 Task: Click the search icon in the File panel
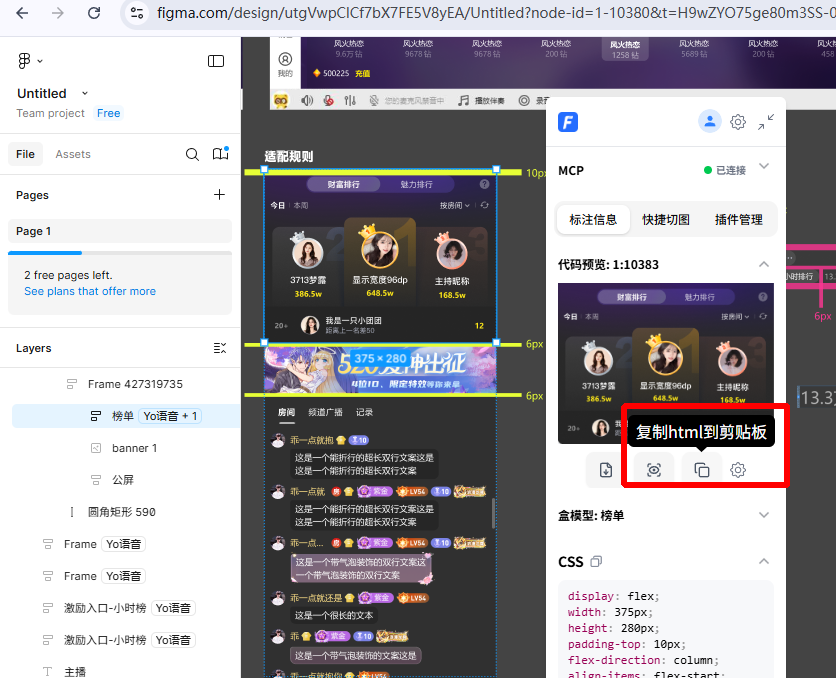coord(192,154)
